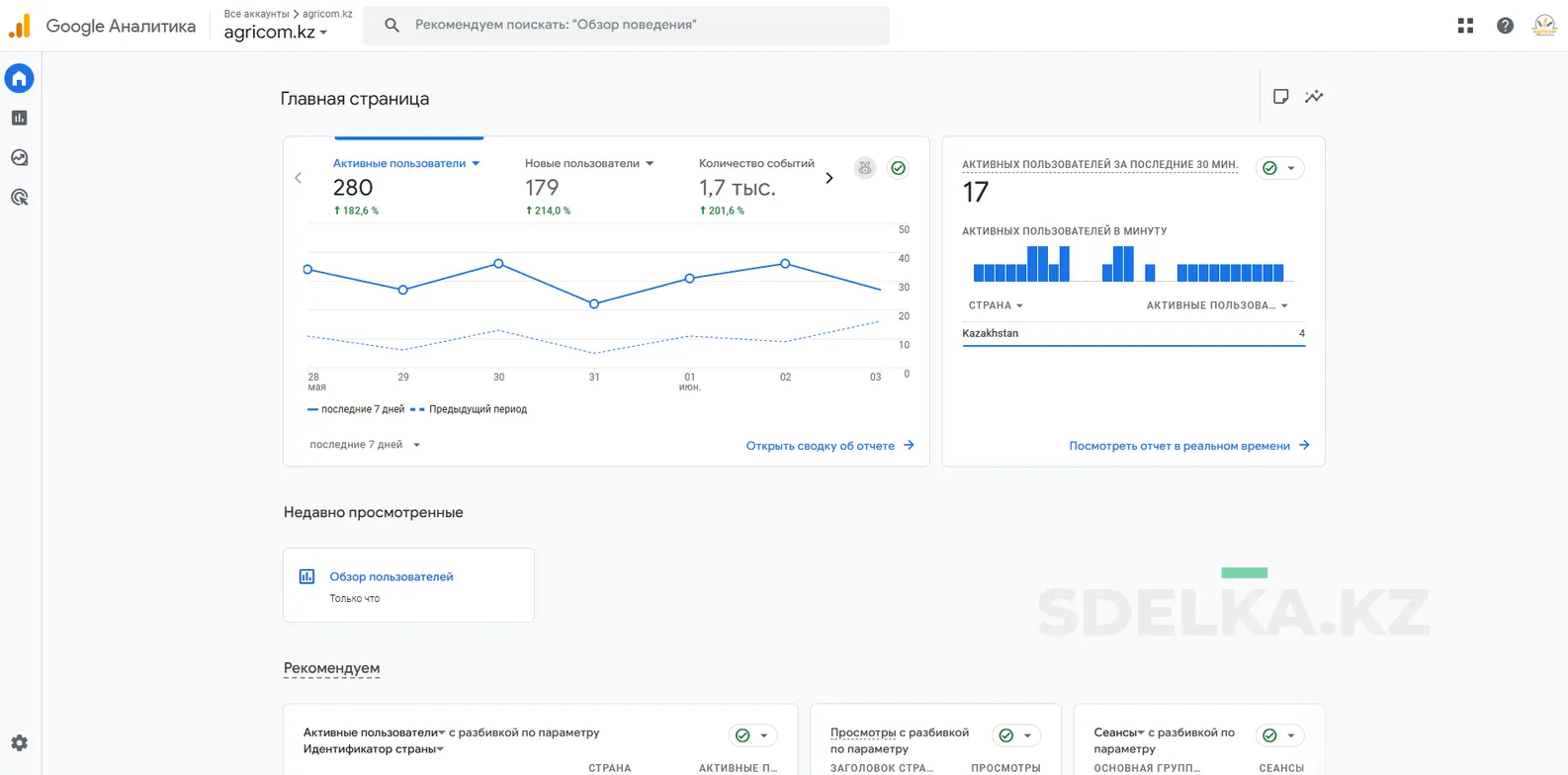Open the card customization icon on Home page

[x=1280, y=96]
